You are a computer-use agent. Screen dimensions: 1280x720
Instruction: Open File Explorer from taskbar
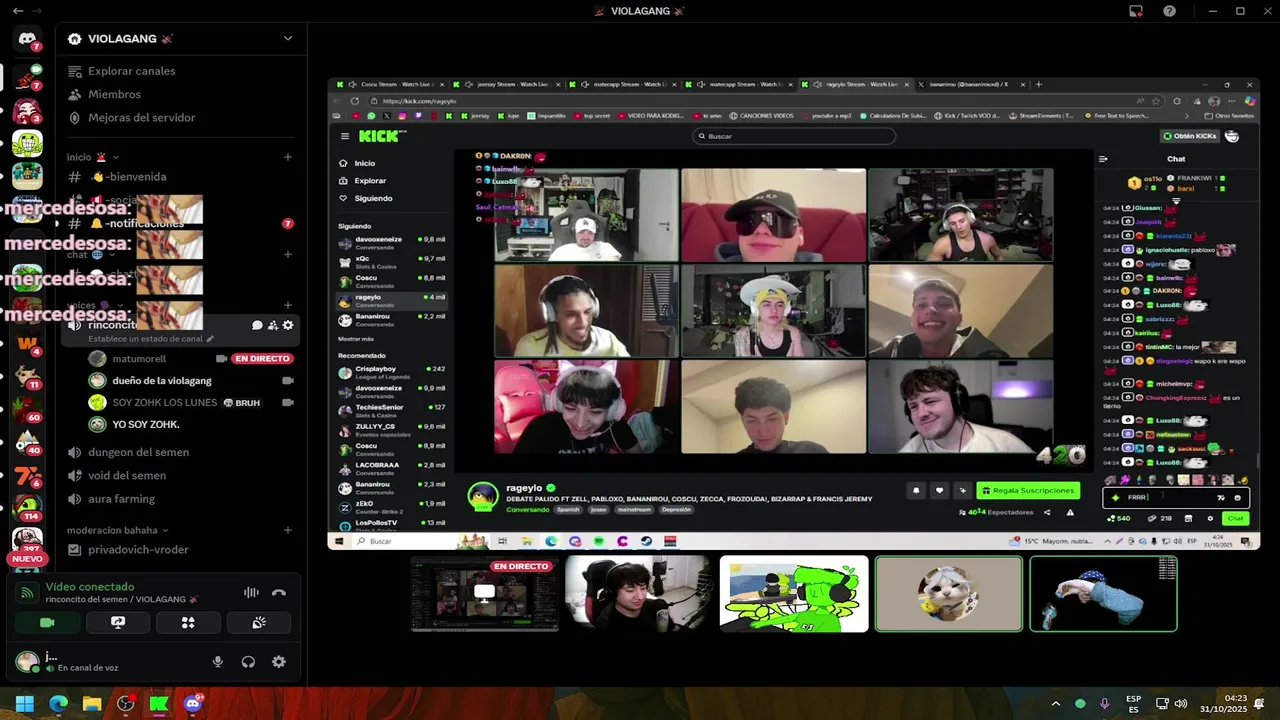92,704
